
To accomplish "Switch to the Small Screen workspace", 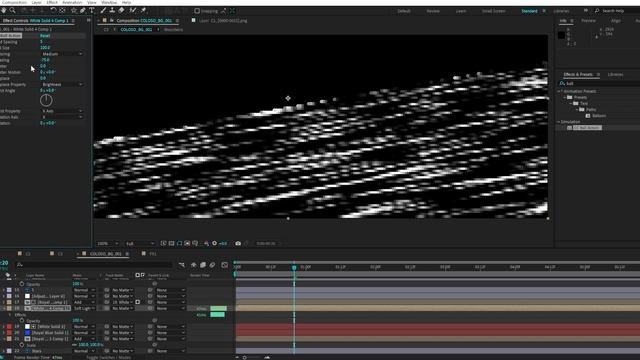I will tap(493, 11).
